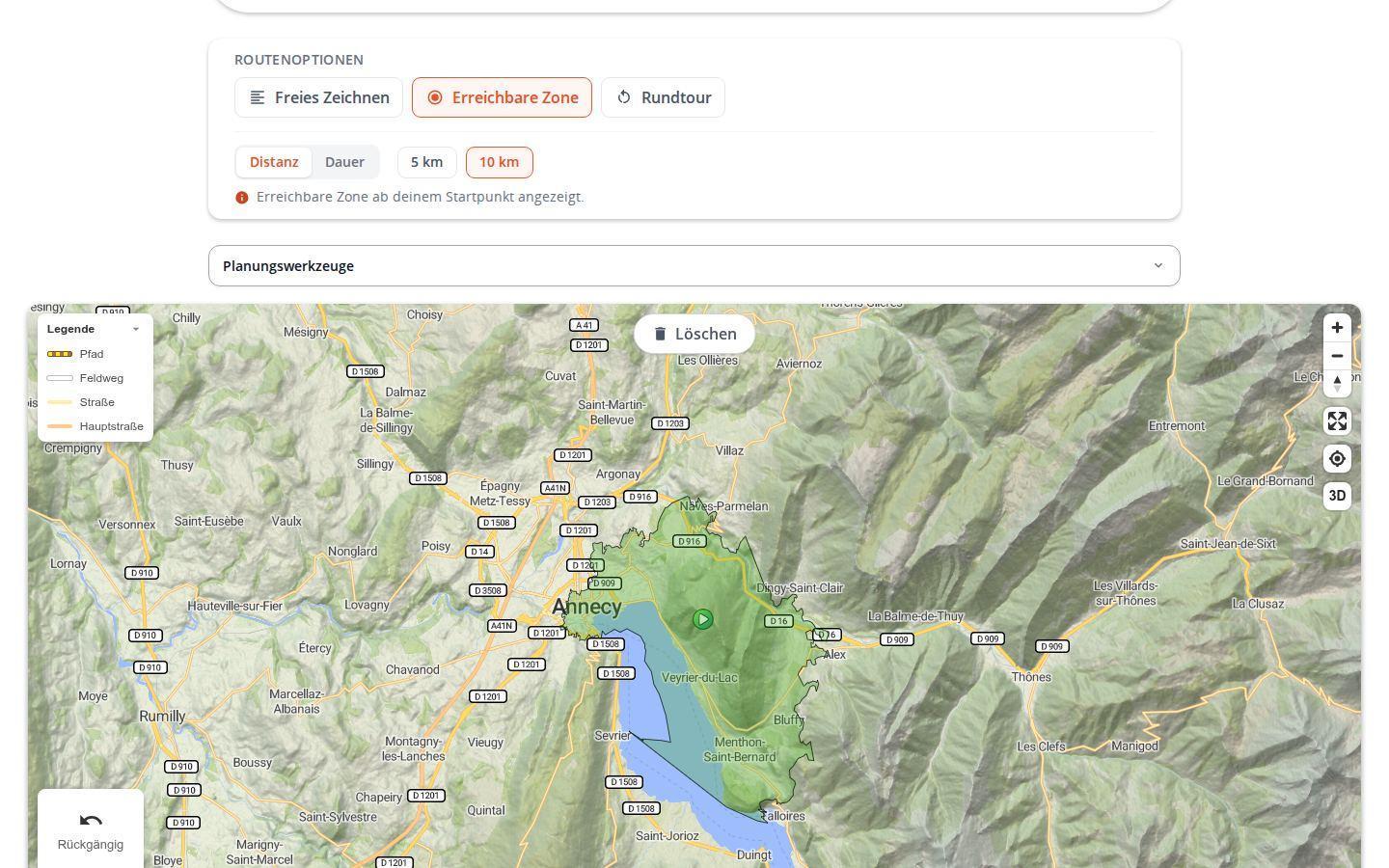Click the Rumilly town label
This screenshot has height=868, width=1389.
tap(162, 717)
